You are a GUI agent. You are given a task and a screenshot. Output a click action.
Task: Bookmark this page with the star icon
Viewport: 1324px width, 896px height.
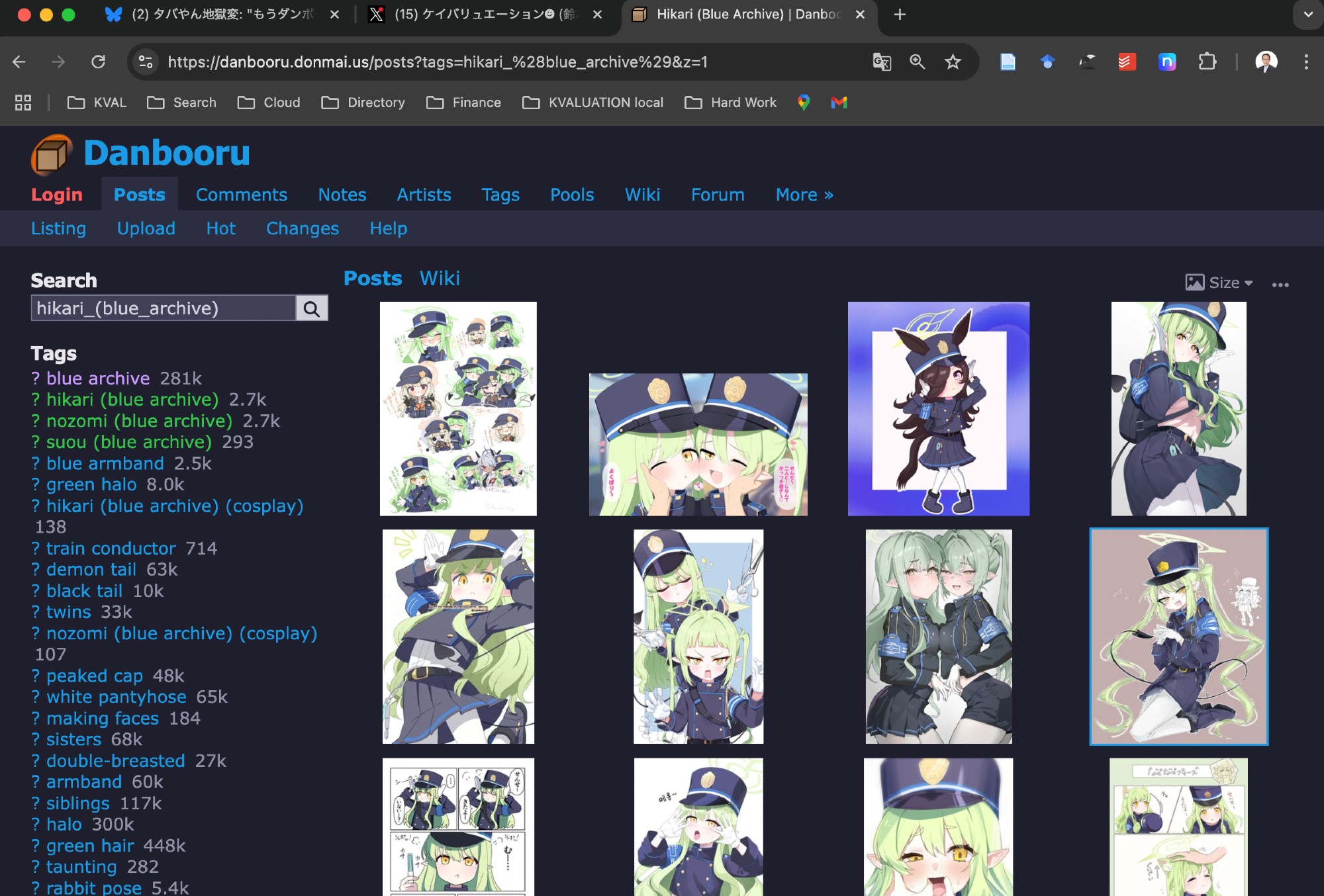pyautogui.click(x=953, y=62)
